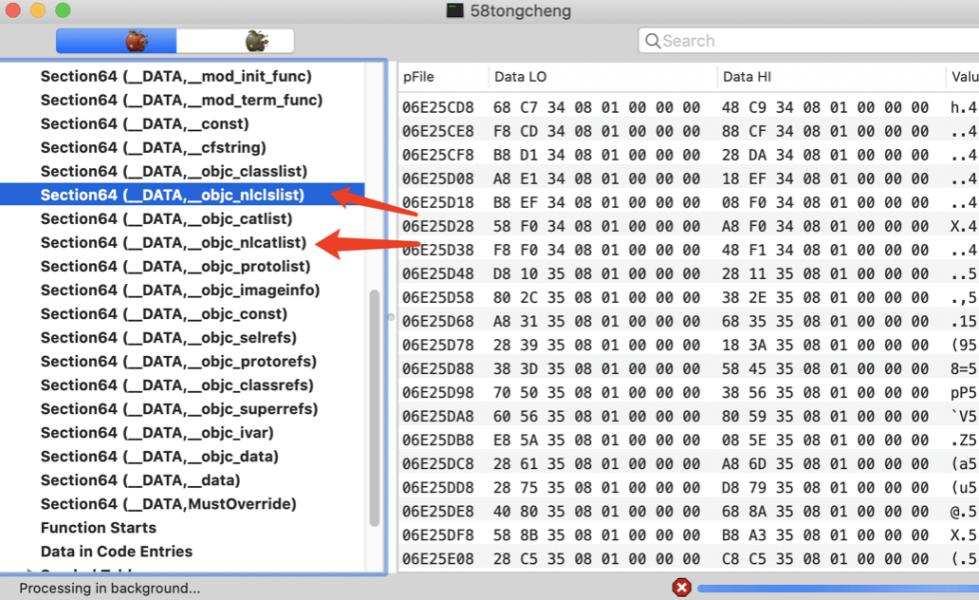This screenshot has width=979, height=600.
Task: Select Section64 (__DATA,__objc_ivar)
Action: click(157, 432)
